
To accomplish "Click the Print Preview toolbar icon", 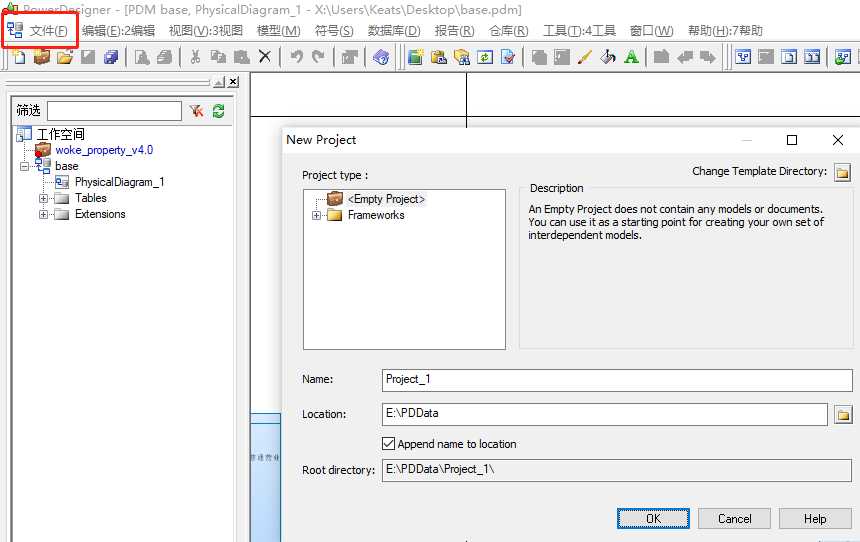I will 142,57.
